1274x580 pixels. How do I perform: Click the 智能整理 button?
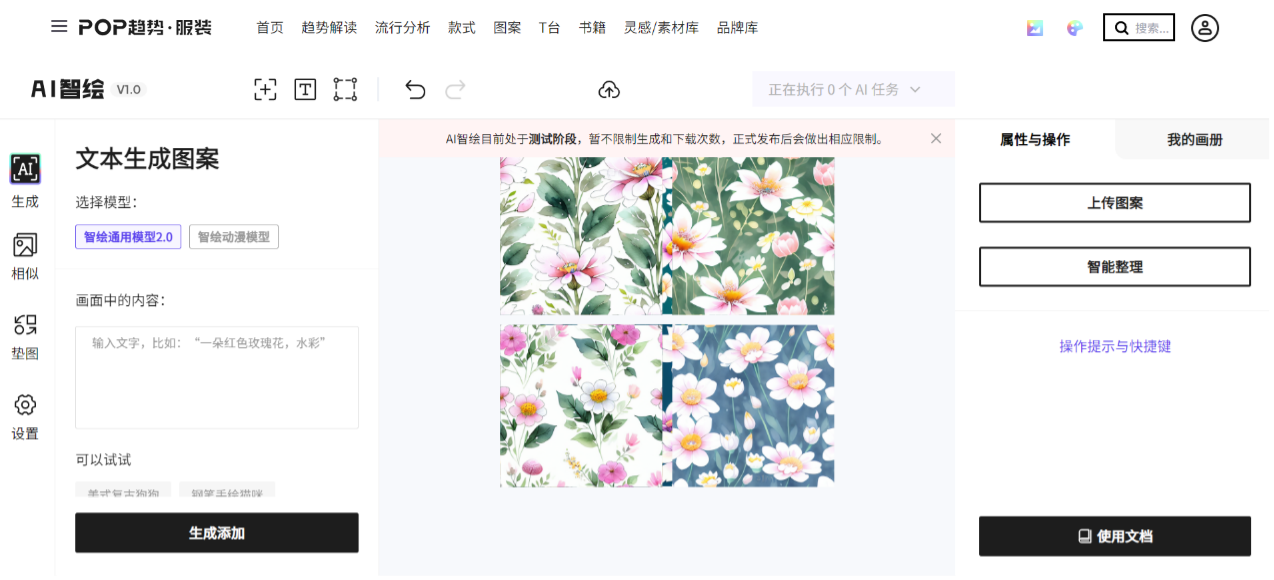[1115, 267]
